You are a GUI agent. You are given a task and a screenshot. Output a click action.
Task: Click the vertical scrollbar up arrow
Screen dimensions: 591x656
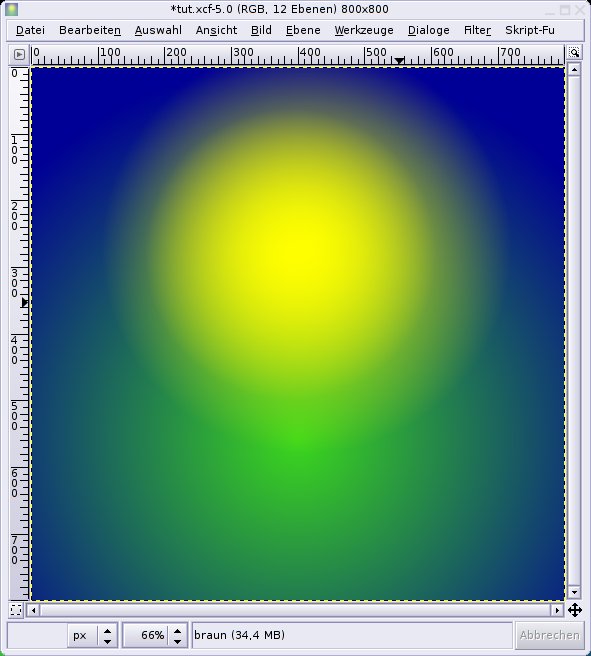(574, 70)
